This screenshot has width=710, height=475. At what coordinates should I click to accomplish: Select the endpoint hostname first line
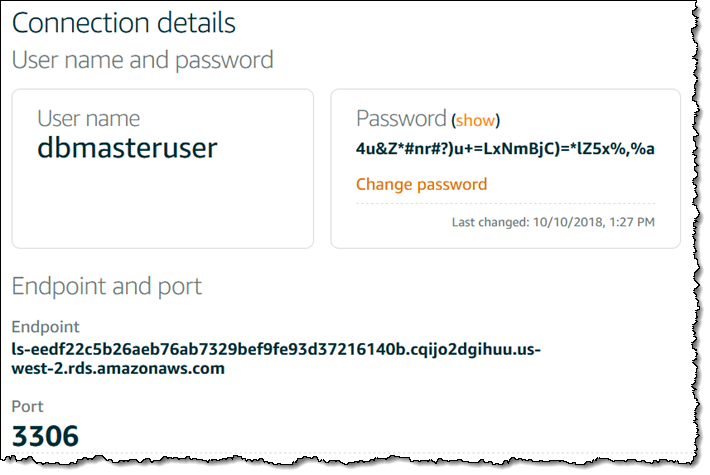tap(275, 349)
